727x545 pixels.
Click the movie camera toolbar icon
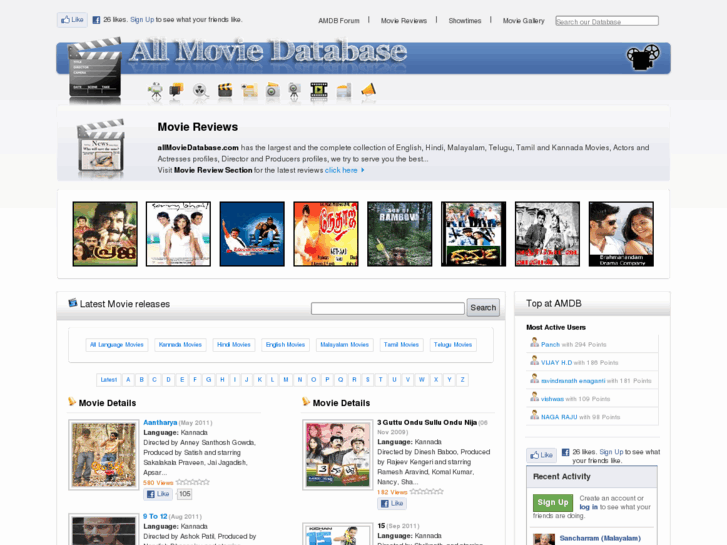pyautogui.click(x=155, y=90)
